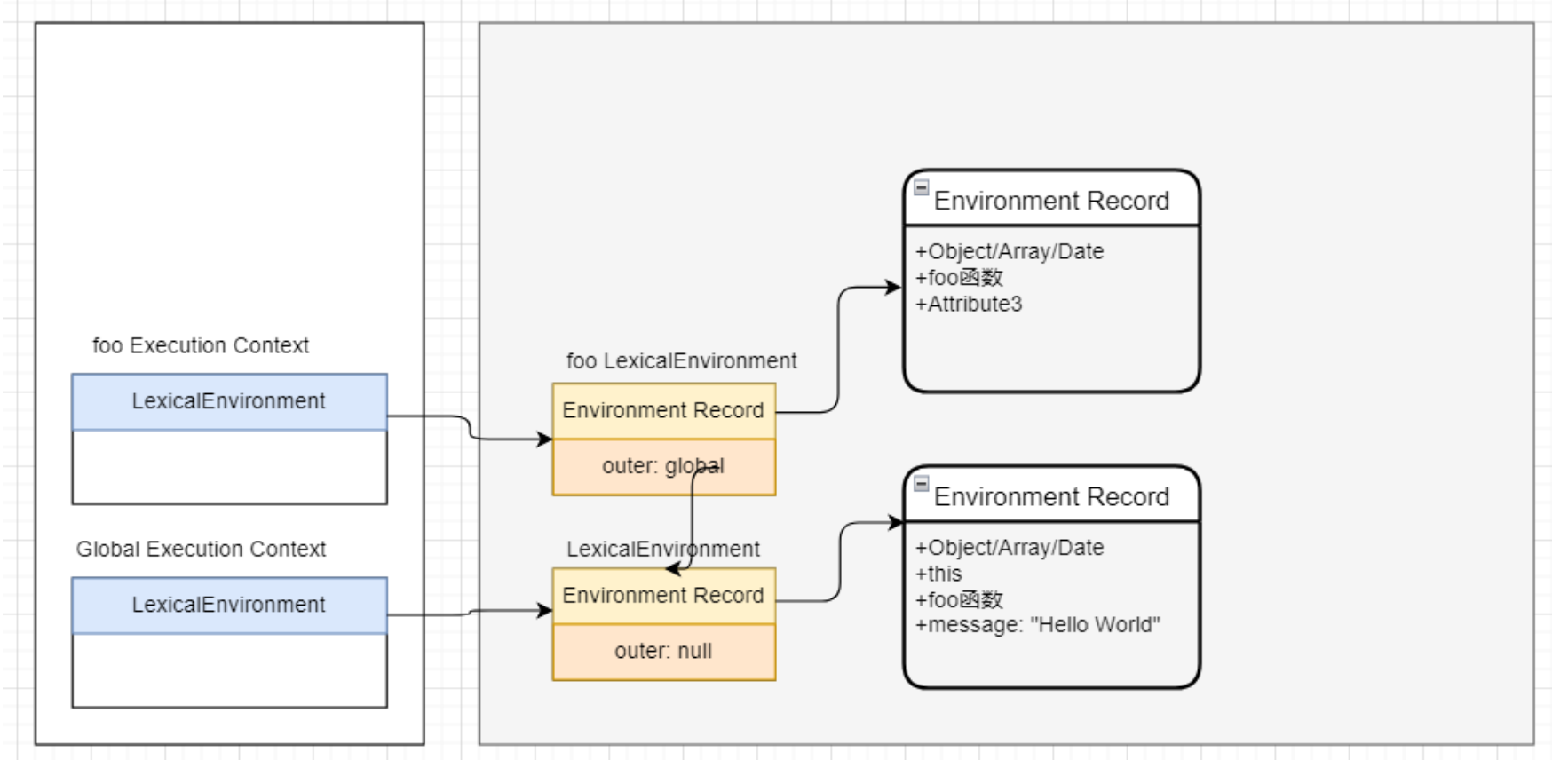Collapse the upper Environment Record container

(x=921, y=187)
